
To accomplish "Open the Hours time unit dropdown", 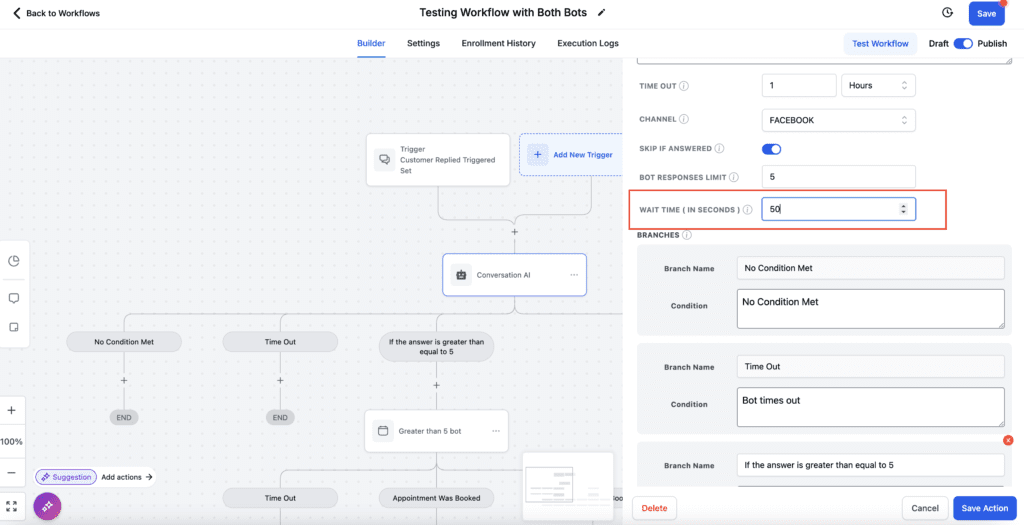I will tap(878, 86).
